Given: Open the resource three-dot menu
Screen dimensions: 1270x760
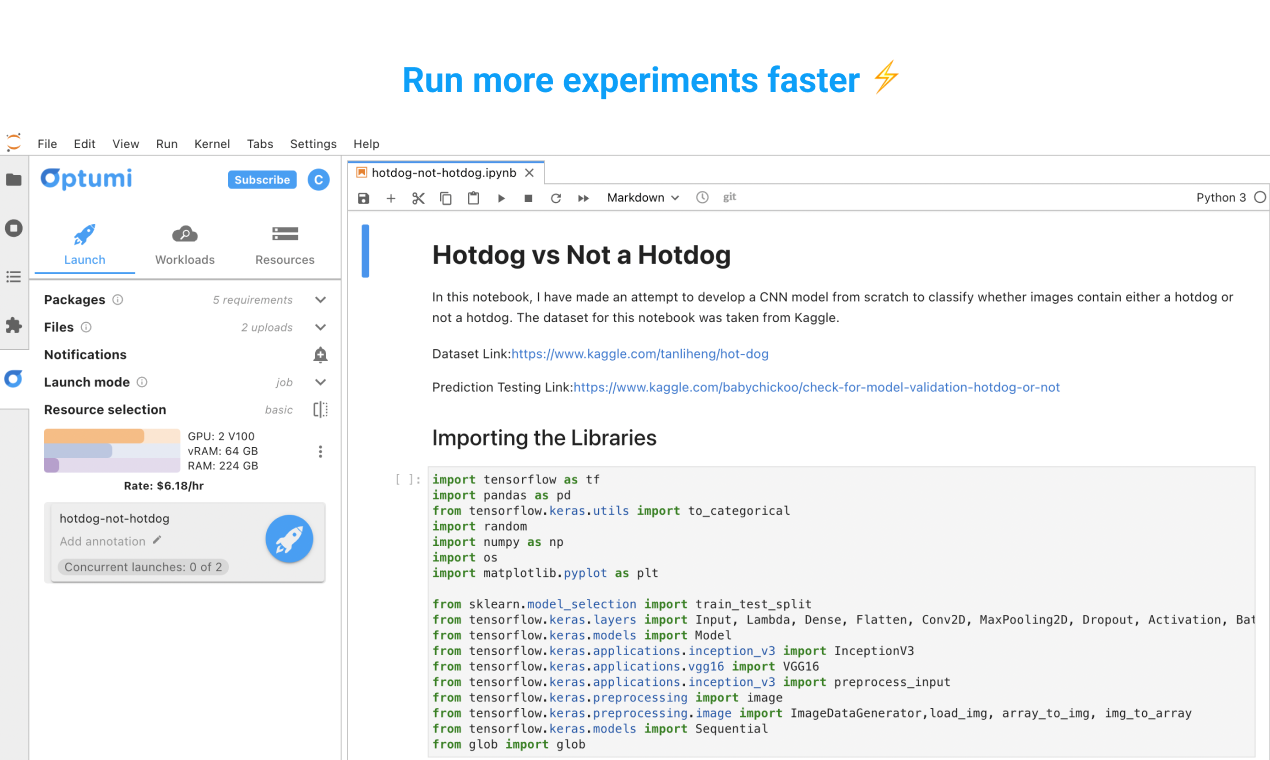Looking at the screenshot, I should coord(320,451).
